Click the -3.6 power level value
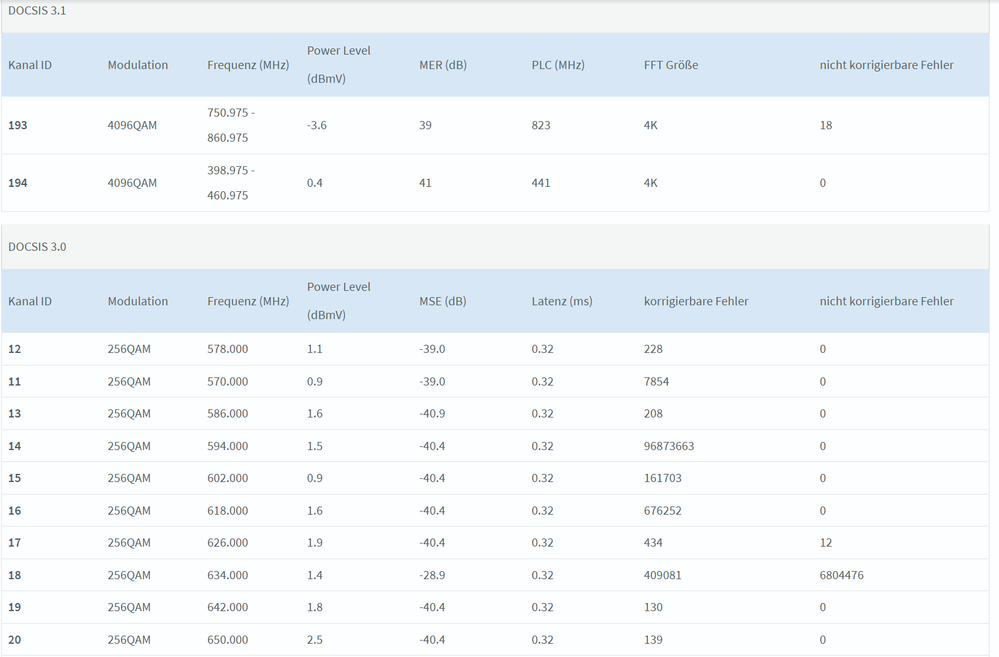 pyautogui.click(x=318, y=125)
